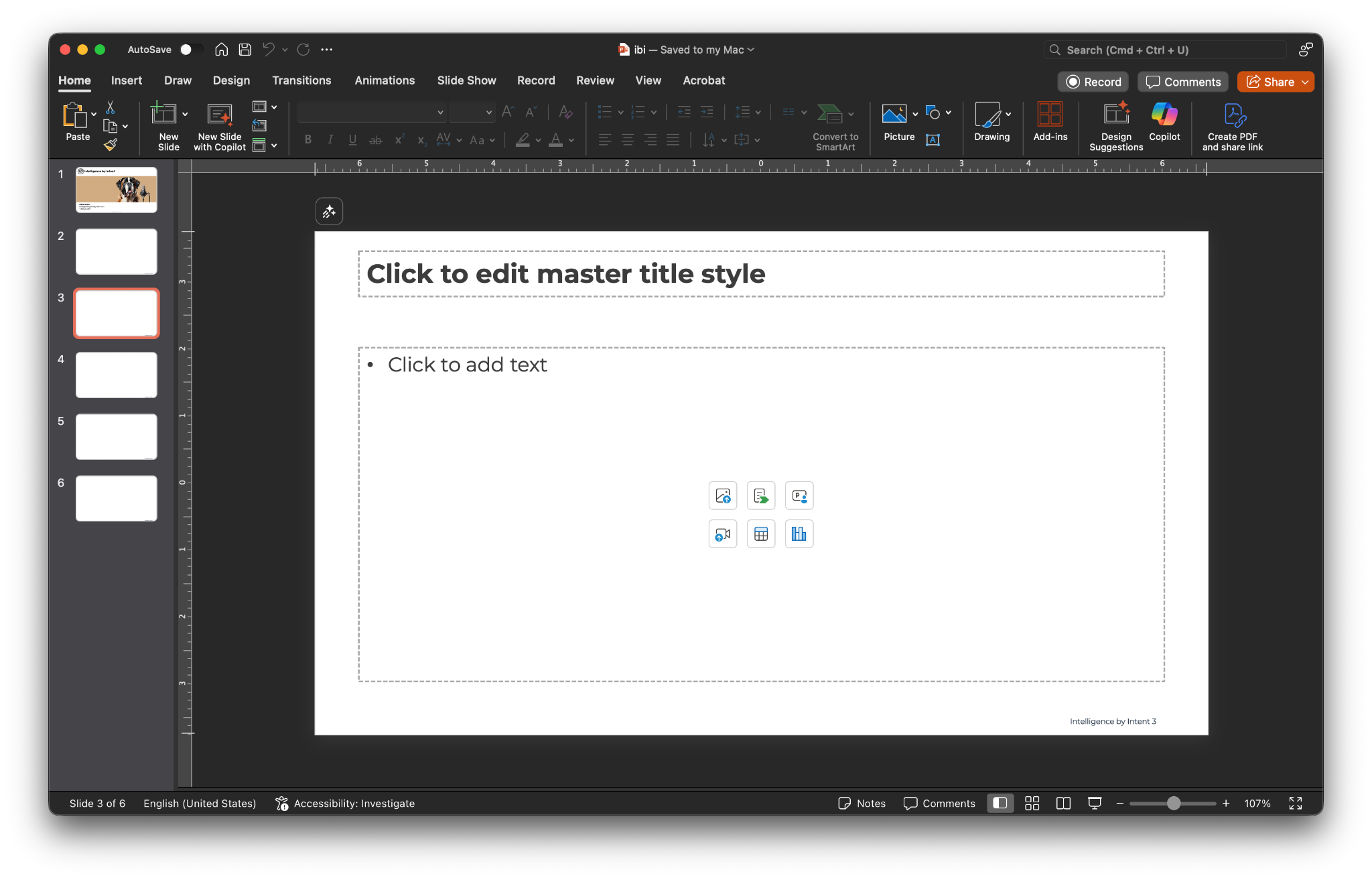Select slide 5 thumbnail
Image resolution: width=1372 pixels, height=880 pixels.
point(117,436)
